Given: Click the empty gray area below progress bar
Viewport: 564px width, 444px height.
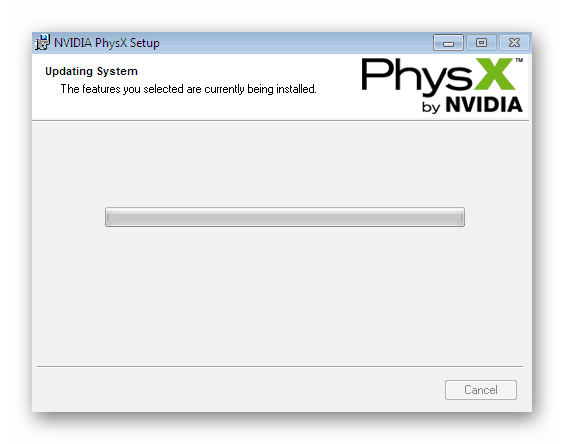Looking at the screenshot, I should [281, 295].
